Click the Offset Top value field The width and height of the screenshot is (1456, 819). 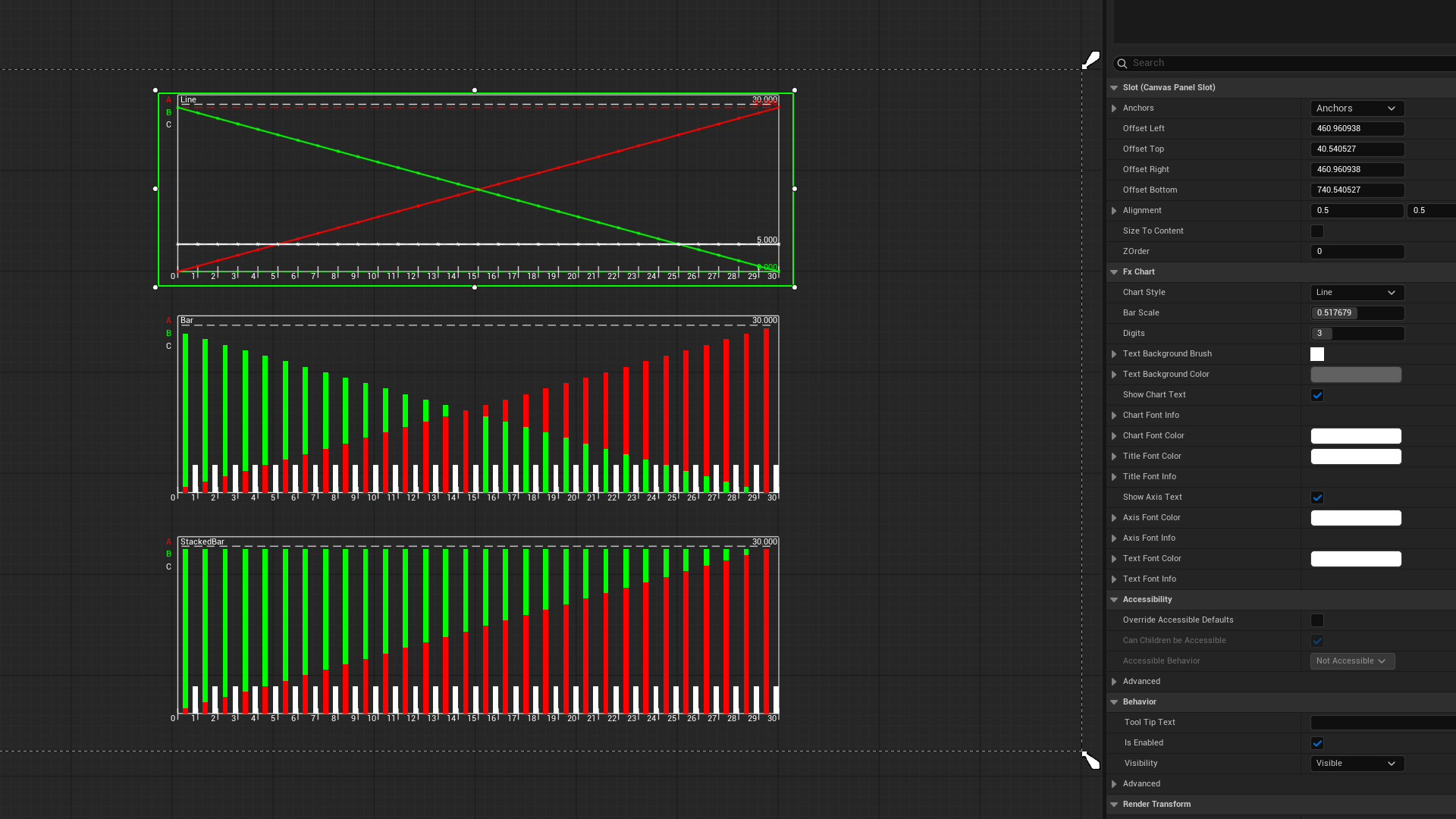[1357, 149]
